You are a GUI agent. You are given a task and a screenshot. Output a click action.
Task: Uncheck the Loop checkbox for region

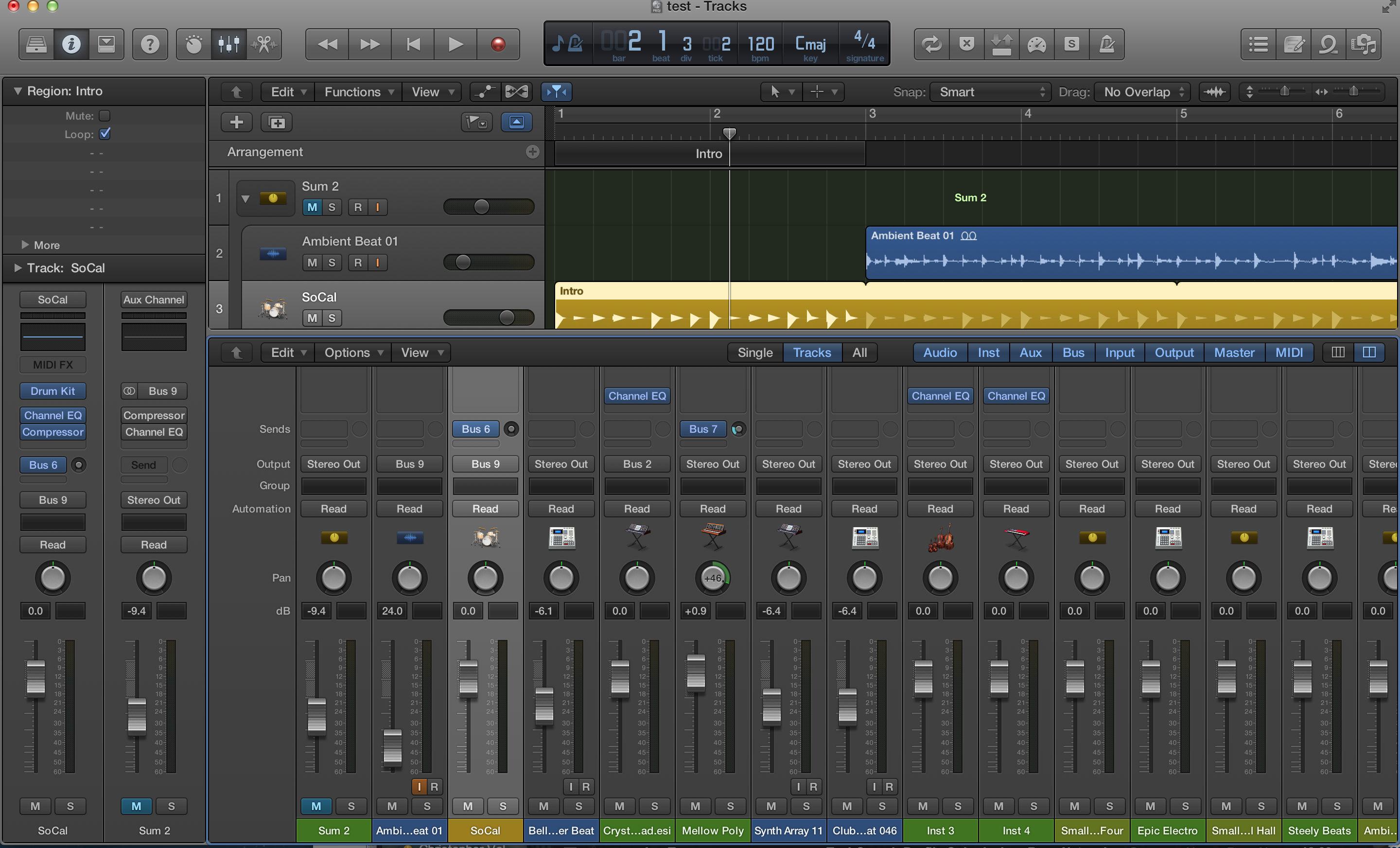tap(105, 134)
